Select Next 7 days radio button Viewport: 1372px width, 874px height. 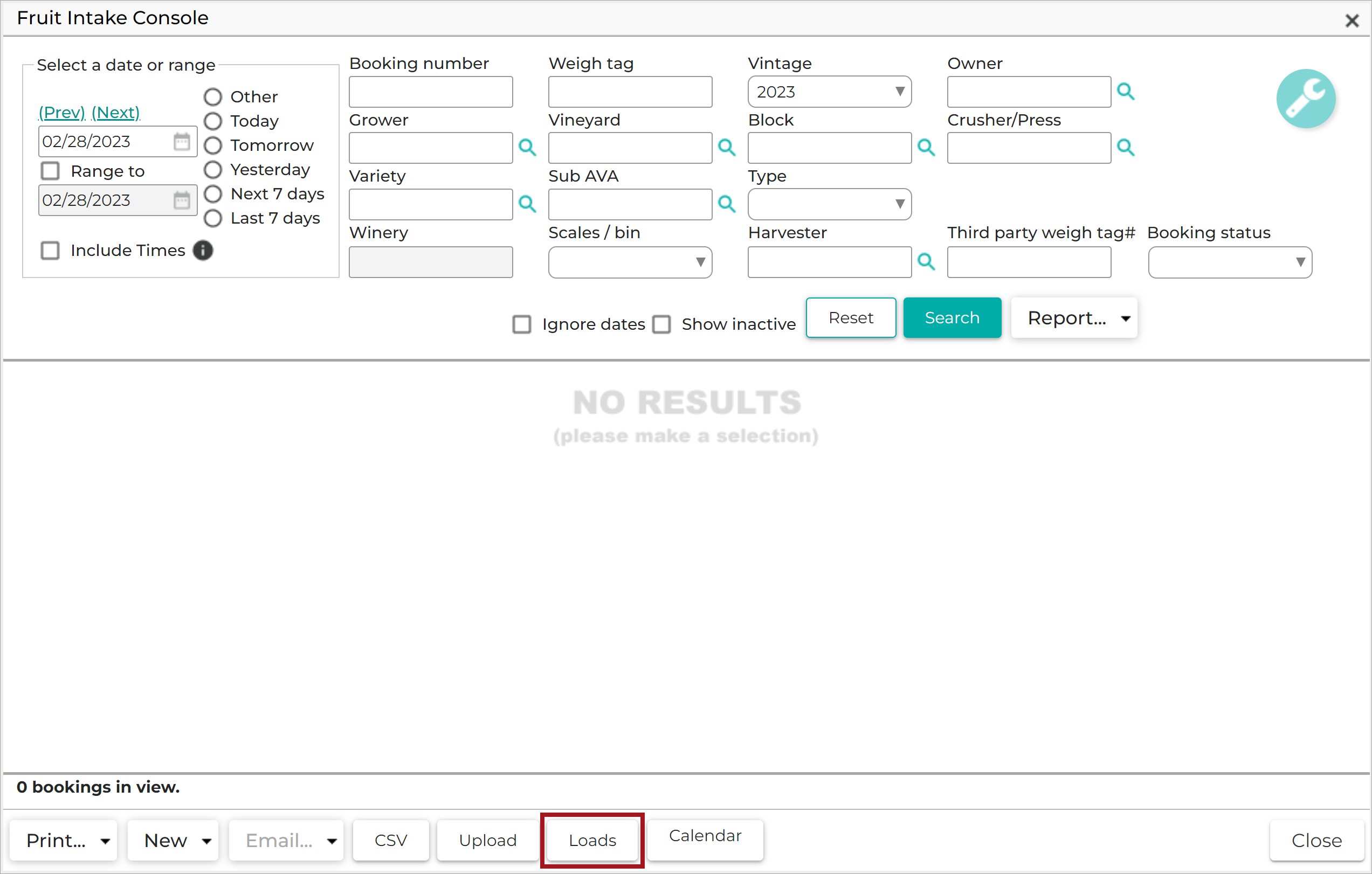212,194
